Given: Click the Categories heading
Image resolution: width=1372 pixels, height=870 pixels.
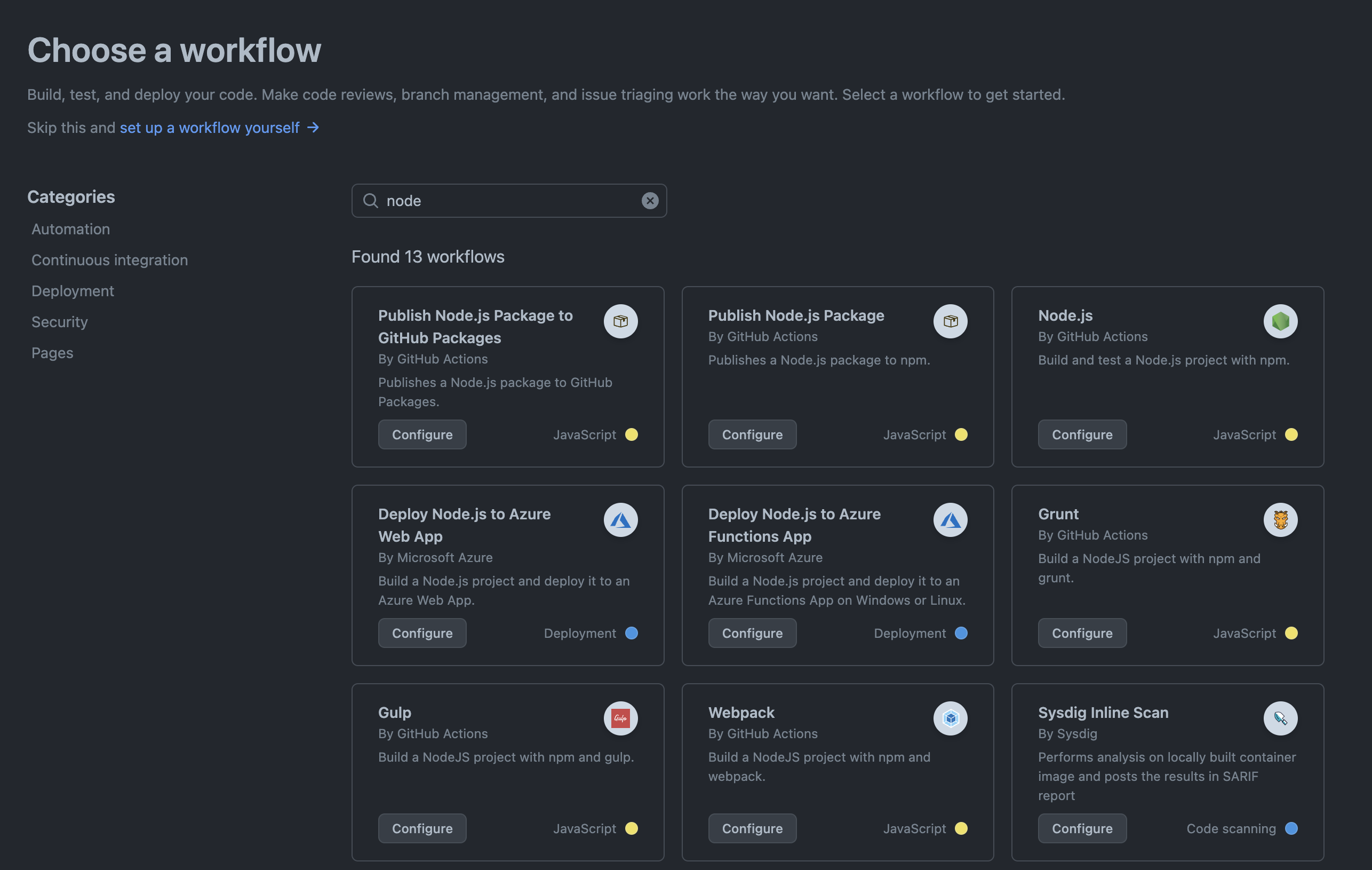Looking at the screenshot, I should tap(71, 197).
